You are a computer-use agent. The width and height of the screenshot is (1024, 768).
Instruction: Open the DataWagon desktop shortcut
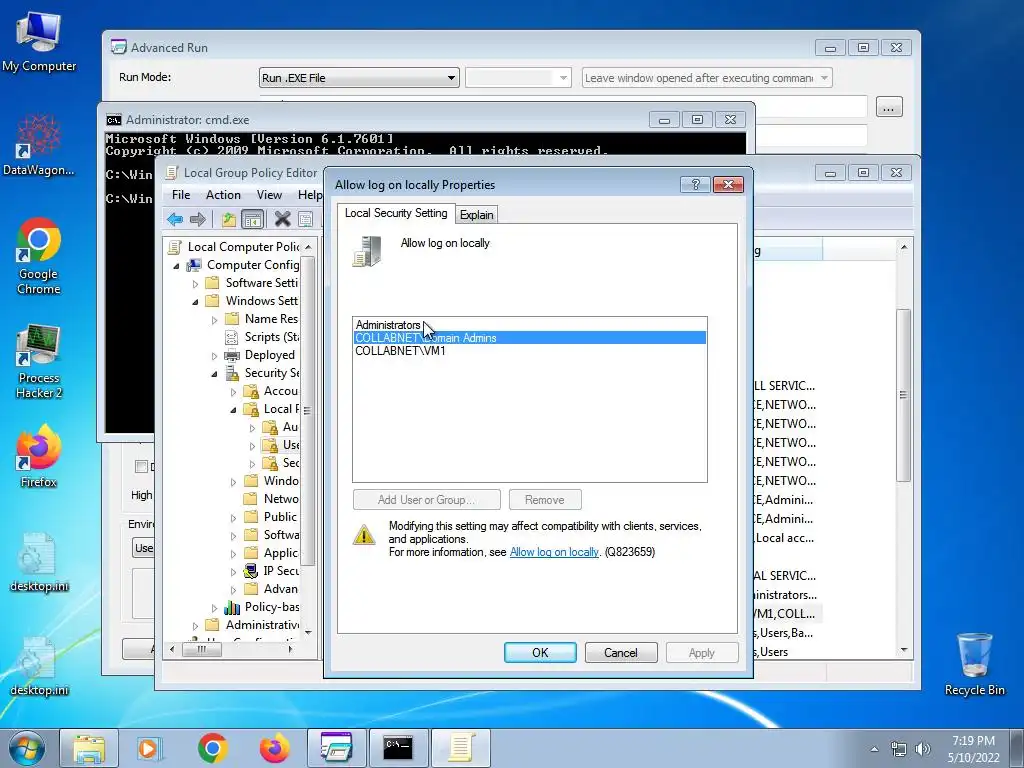[39, 145]
